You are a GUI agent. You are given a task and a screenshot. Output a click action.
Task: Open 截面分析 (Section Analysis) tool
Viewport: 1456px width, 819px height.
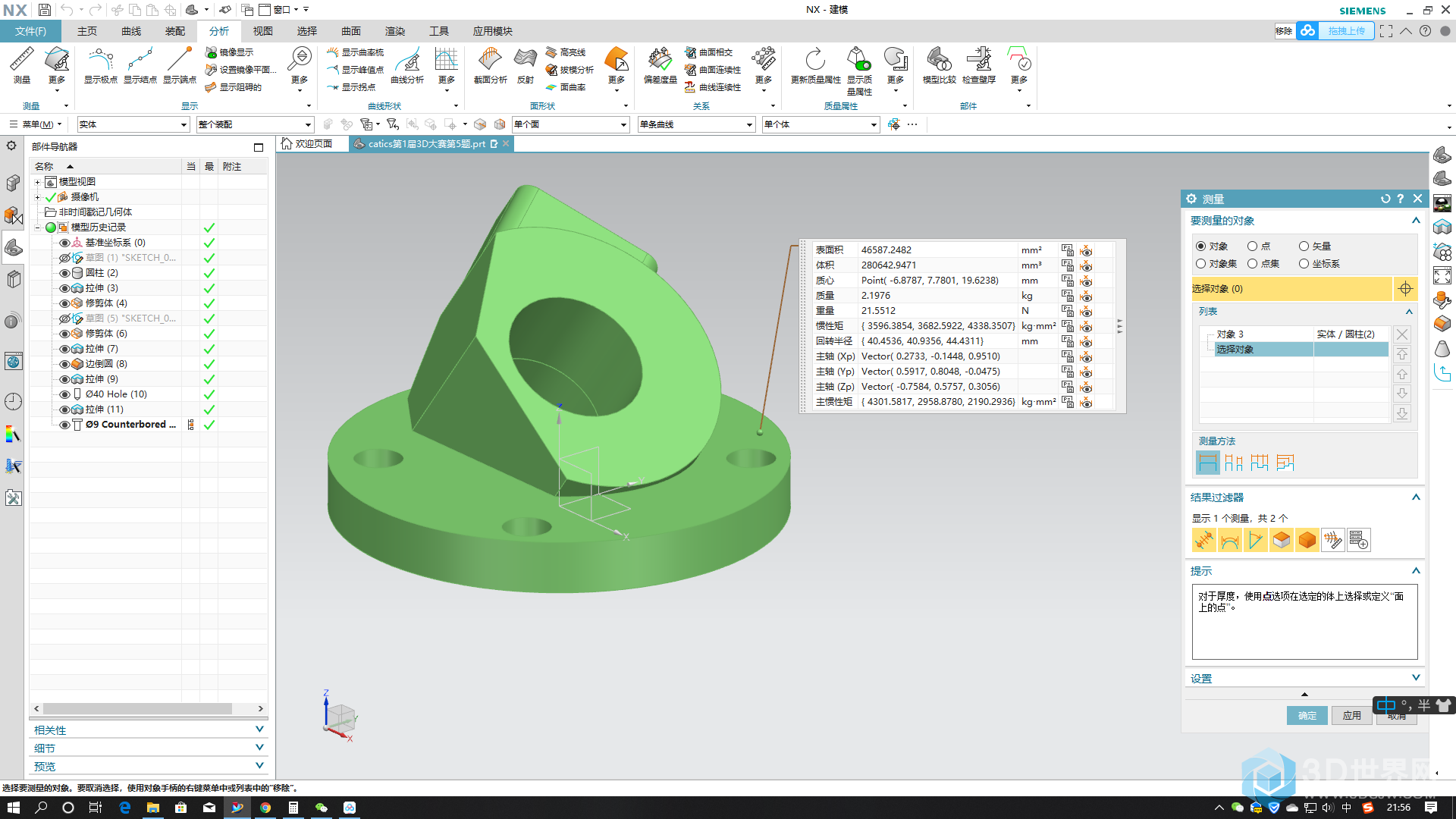click(x=490, y=64)
